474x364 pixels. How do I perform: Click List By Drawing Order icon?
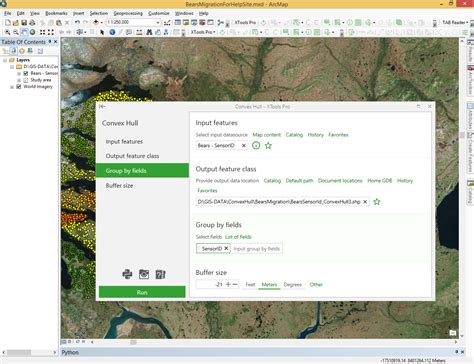(5, 51)
